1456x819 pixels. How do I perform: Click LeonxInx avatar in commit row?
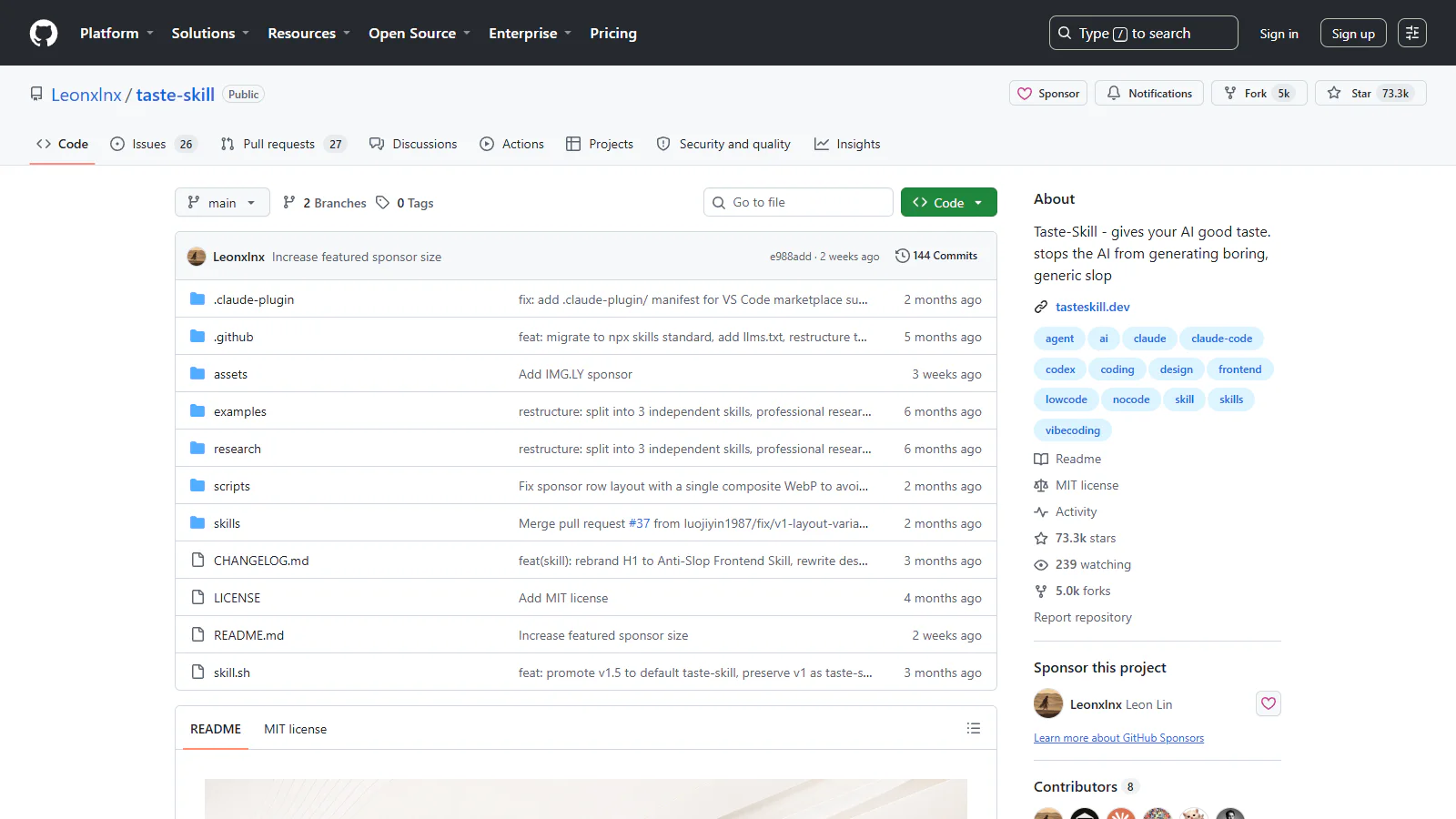[197, 257]
